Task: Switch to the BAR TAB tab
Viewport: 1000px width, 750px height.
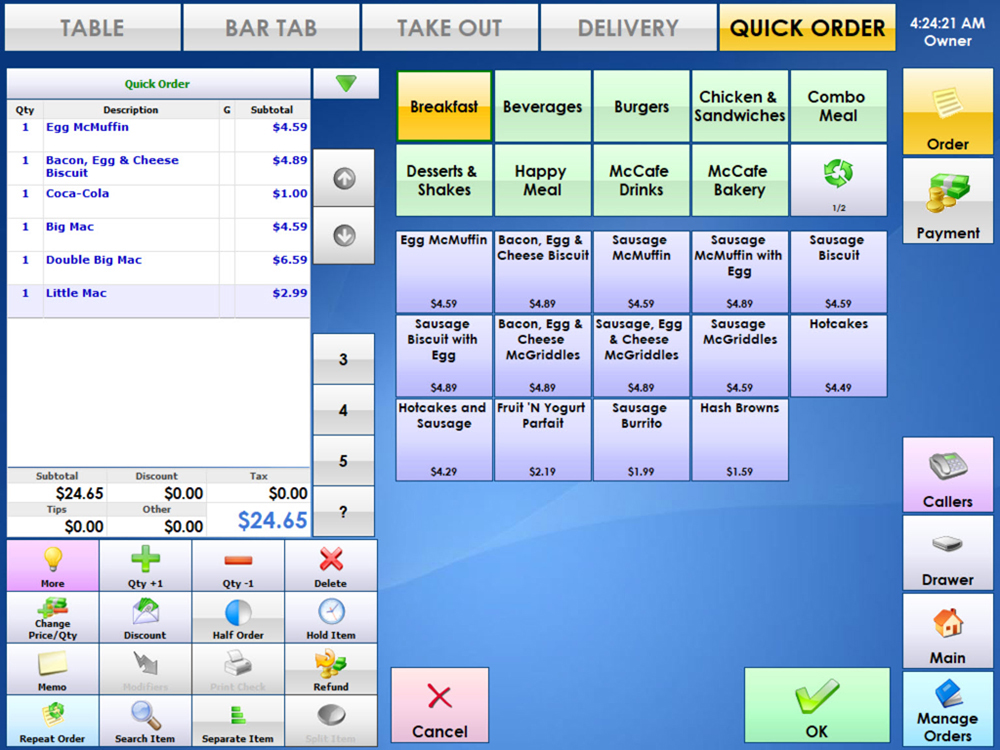Action: pos(271,27)
